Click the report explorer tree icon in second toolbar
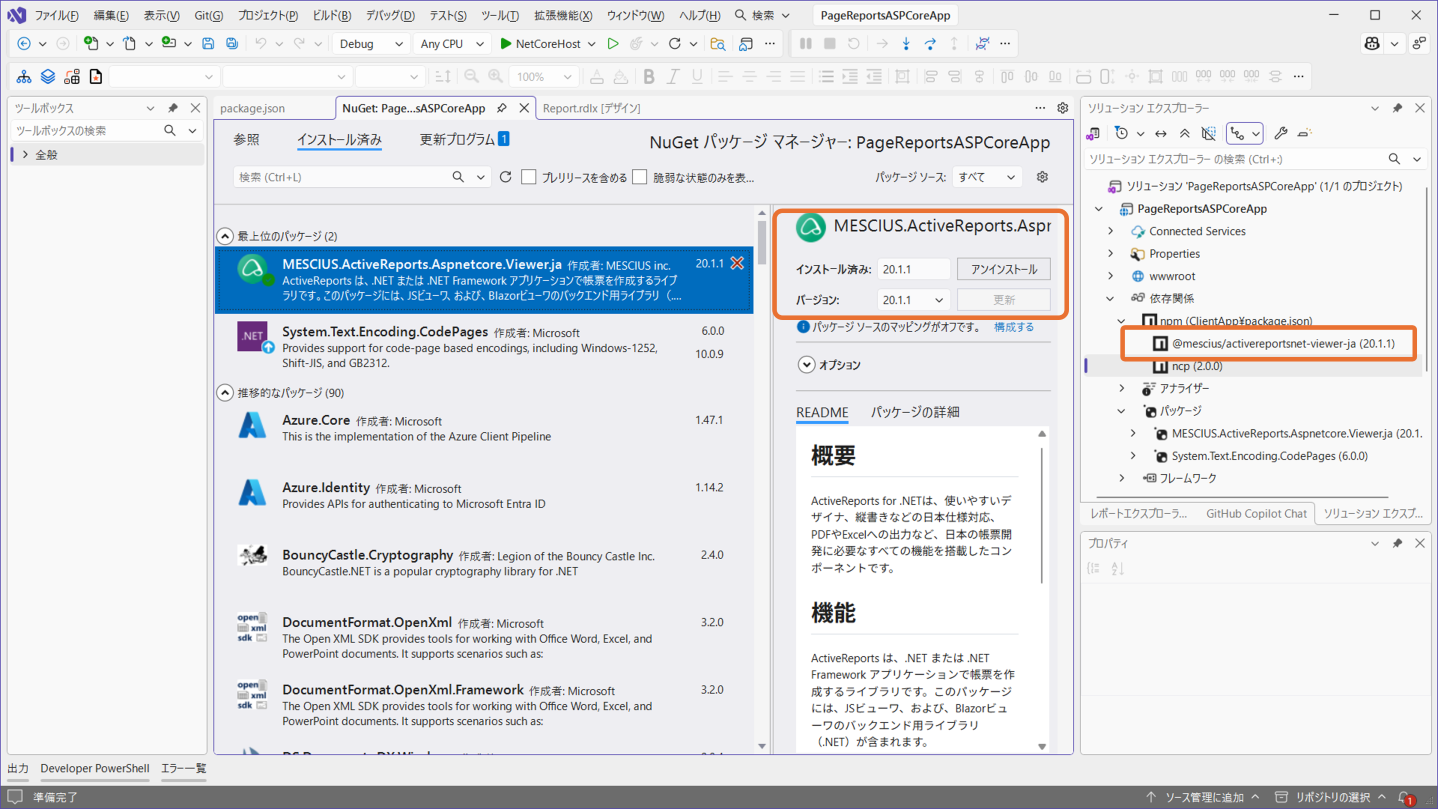The height and width of the screenshot is (809, 1438). pyautogui.click(x=24, y=77)
